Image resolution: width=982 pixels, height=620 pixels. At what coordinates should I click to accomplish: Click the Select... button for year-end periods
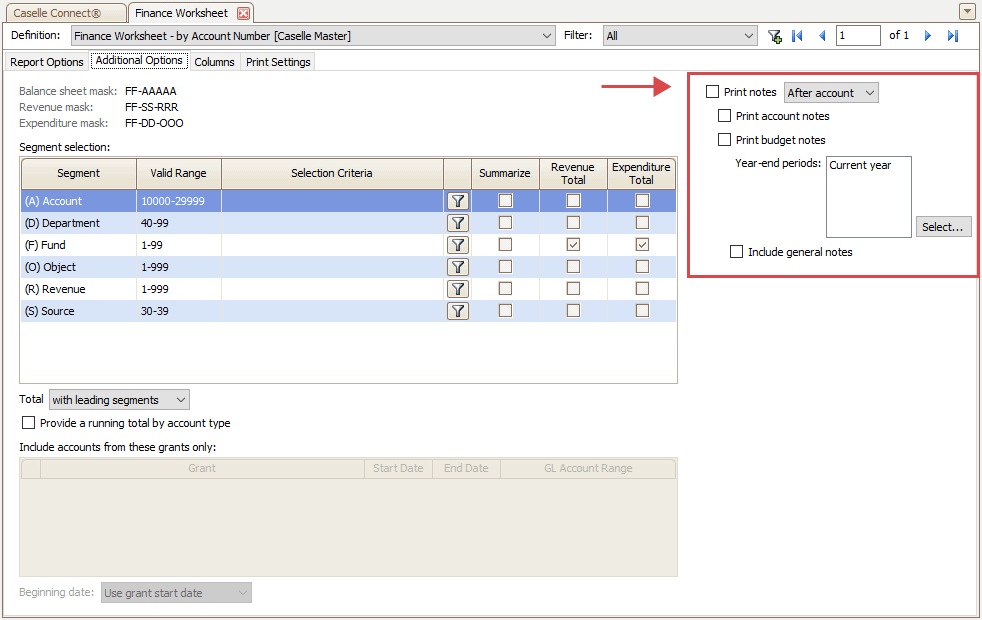(x=942, y=227)
